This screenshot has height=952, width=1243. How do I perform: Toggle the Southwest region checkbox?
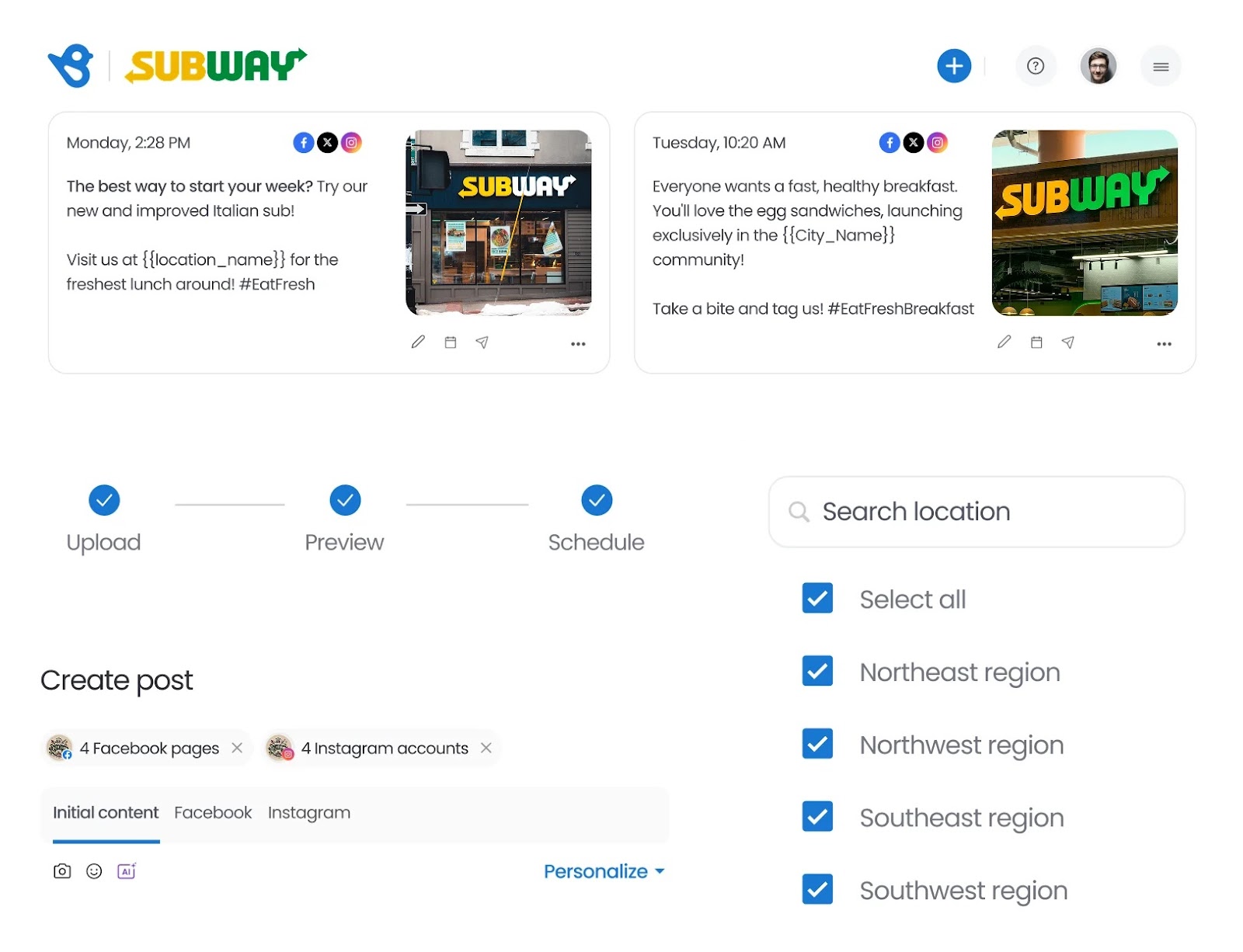[817, 889]
